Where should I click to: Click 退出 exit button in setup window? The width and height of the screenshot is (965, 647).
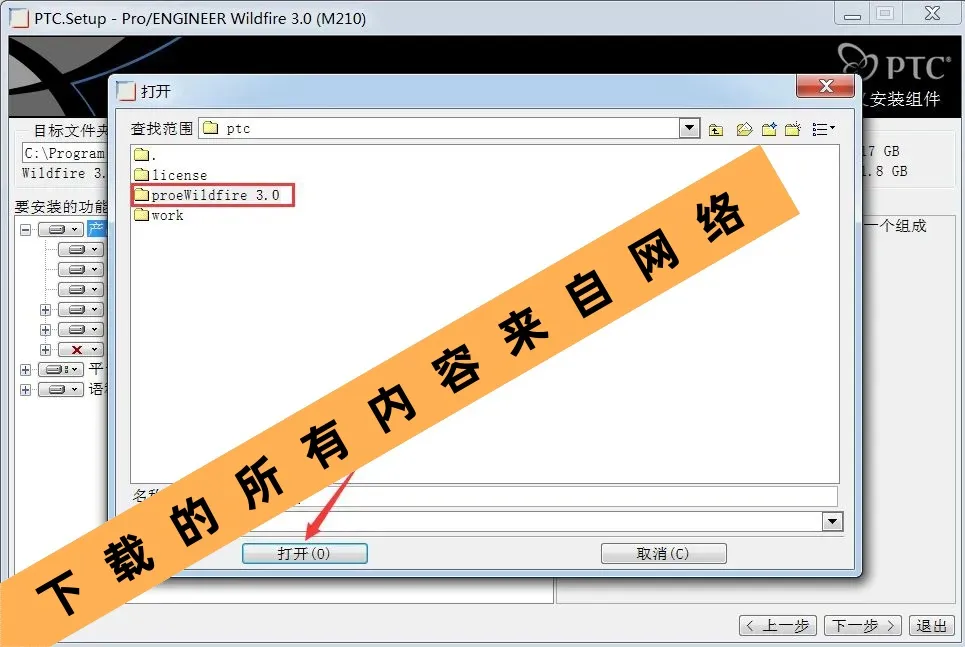tap(931, 626)
